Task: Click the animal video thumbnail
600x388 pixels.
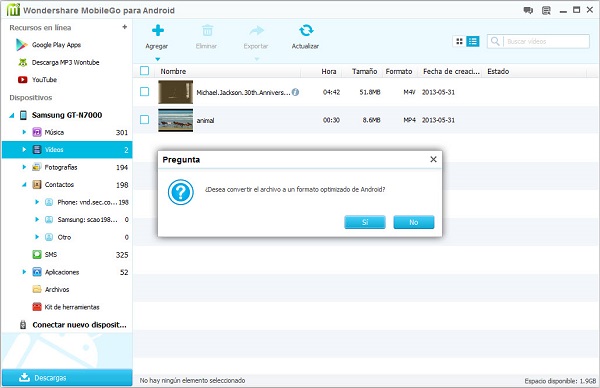Action: [176, 120]
